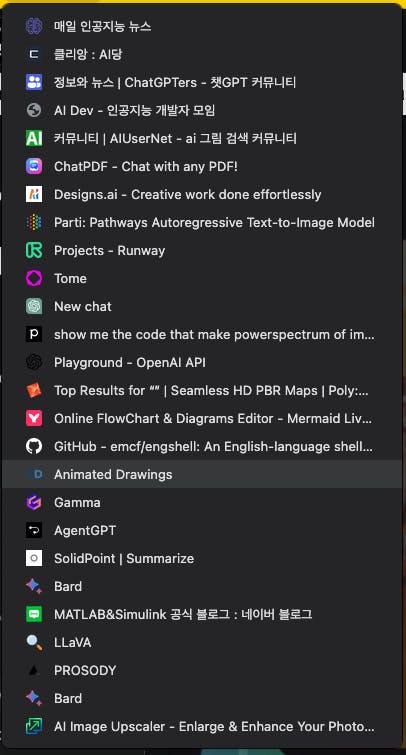Viewport: 406px width, 755px height.
Task: Click the GitHub octocat icon
Action: tap(34, 446)
